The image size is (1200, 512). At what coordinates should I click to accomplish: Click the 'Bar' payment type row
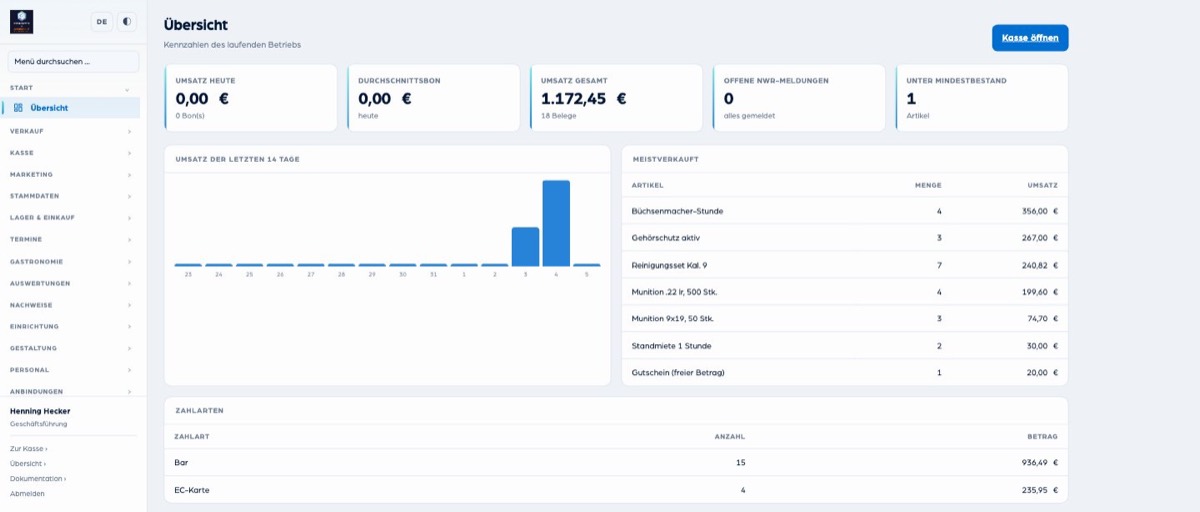click(x=616, y=463)
